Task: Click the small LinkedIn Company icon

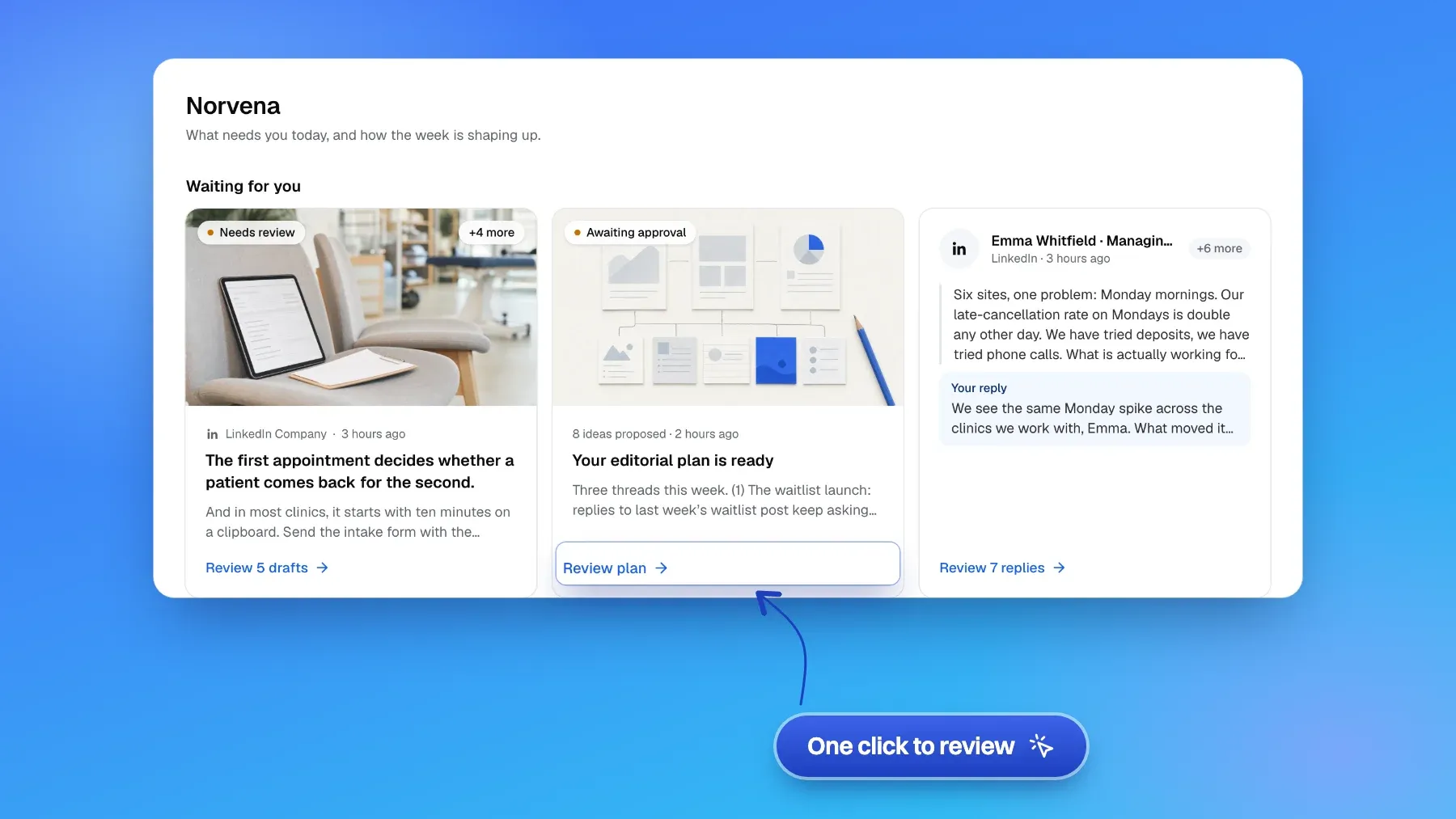Action: tap(212, 434)
